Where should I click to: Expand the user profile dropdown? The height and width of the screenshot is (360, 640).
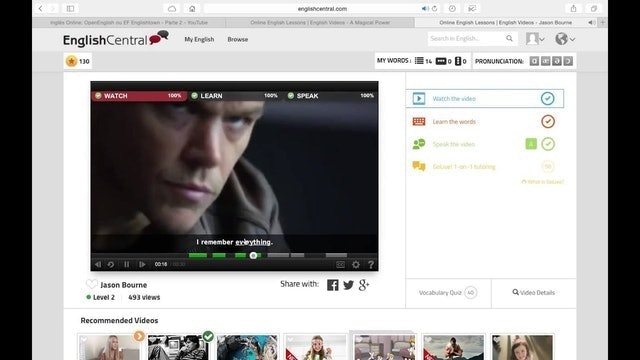[x=535, y=39]
